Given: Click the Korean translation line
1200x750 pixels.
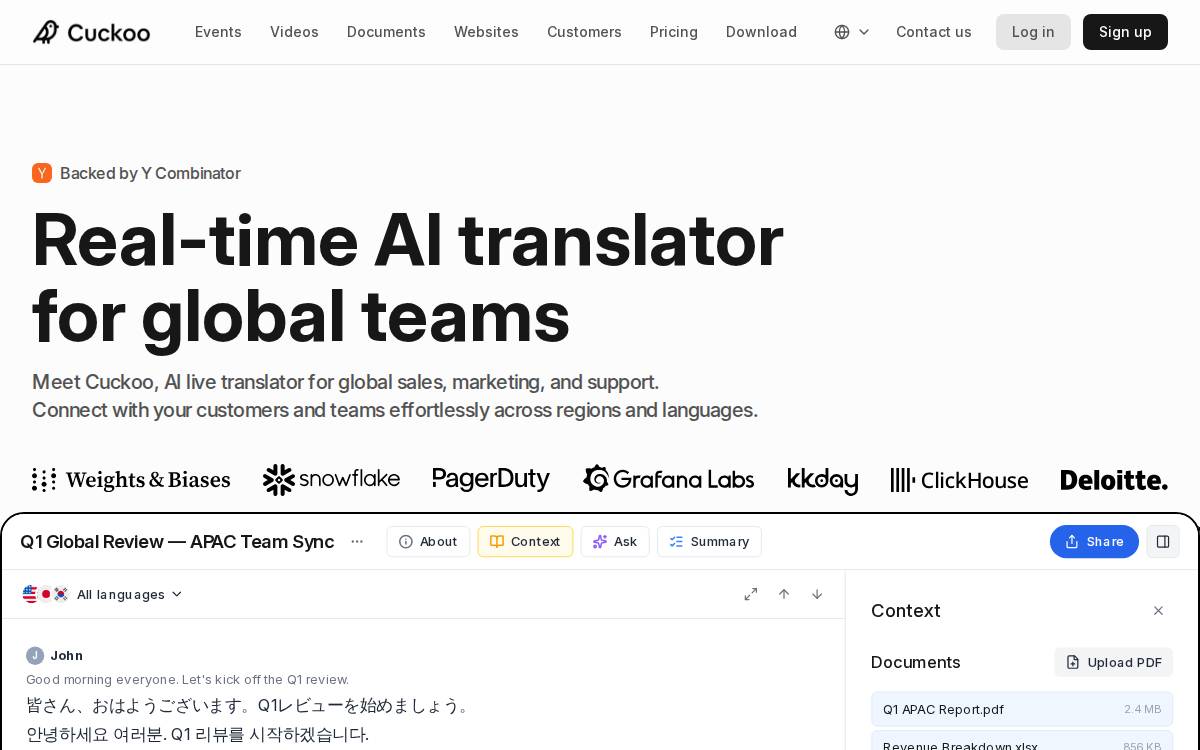Looking at the screenshot, I should pos(197,735).
